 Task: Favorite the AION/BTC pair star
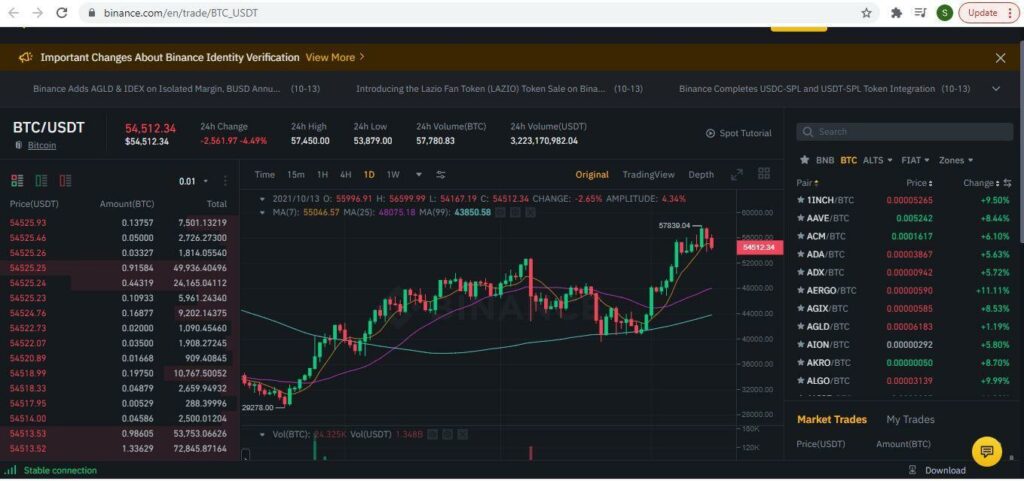point(801,344)
